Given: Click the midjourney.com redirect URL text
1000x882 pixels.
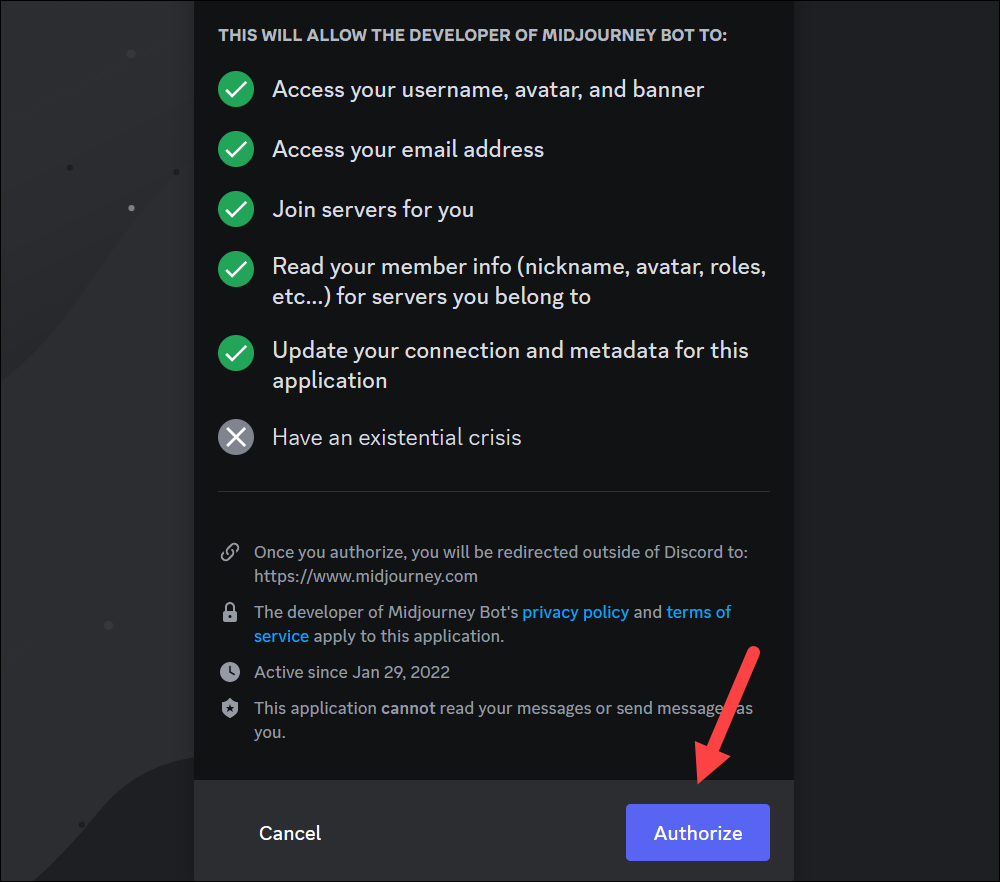Looking at the screenshot, I should click(366, 577).
